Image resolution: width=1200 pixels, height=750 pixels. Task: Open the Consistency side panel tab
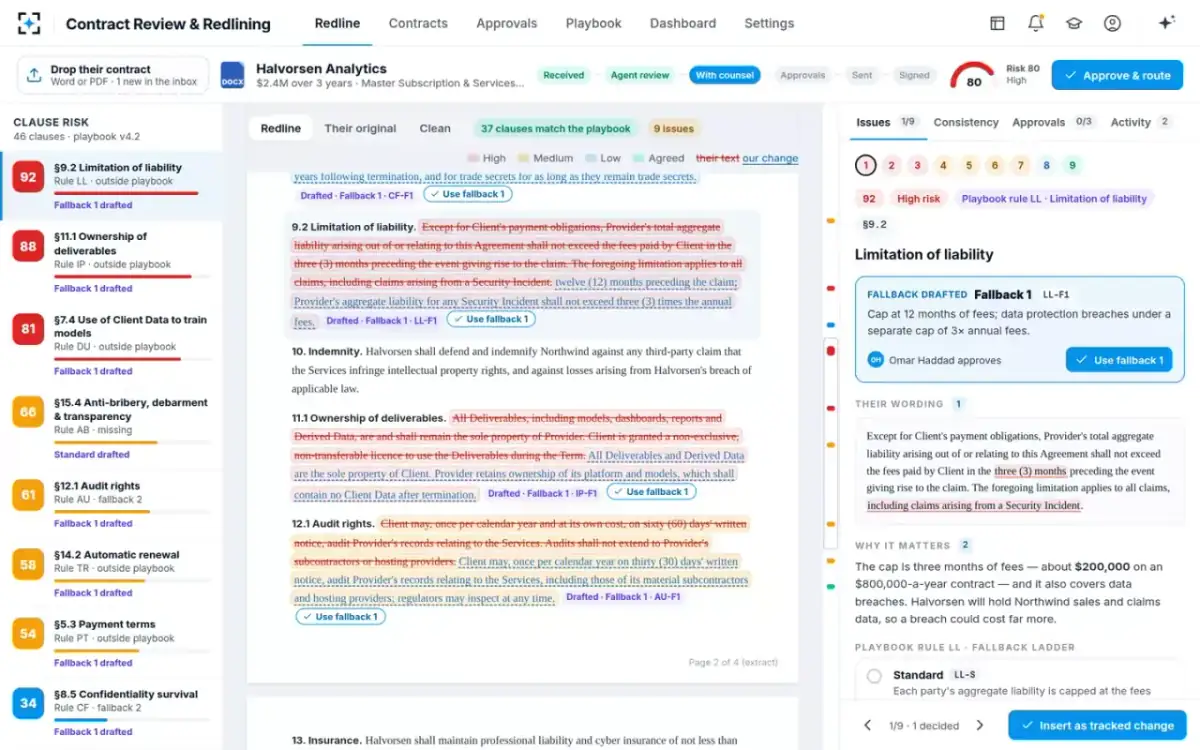tap(966, 122)
